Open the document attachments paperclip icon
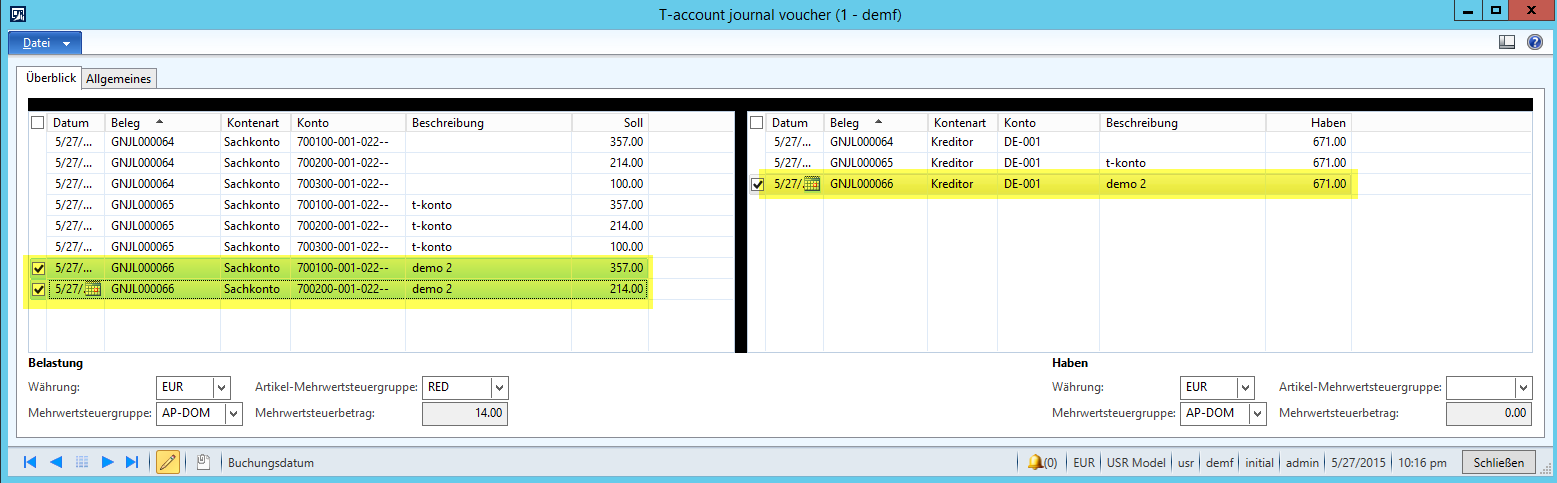 tap(203, 462)
